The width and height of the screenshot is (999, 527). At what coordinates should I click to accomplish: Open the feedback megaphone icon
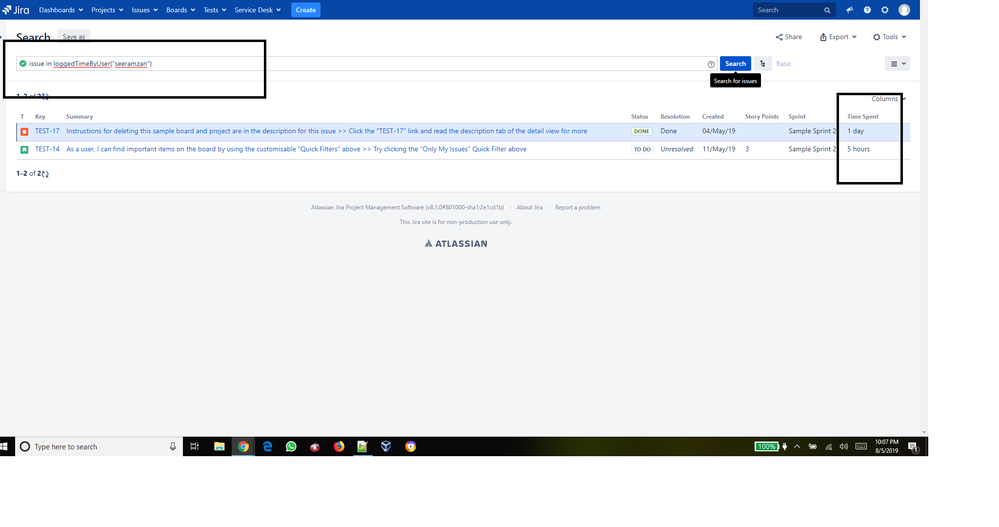[849, 10]
